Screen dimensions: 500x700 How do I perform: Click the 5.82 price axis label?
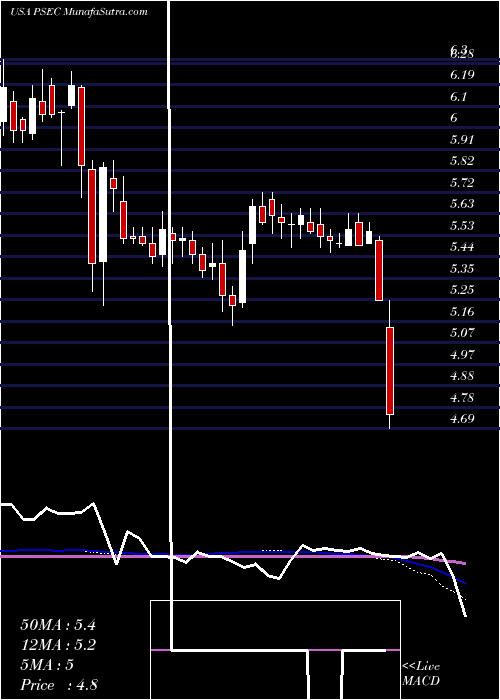(462, 161)
